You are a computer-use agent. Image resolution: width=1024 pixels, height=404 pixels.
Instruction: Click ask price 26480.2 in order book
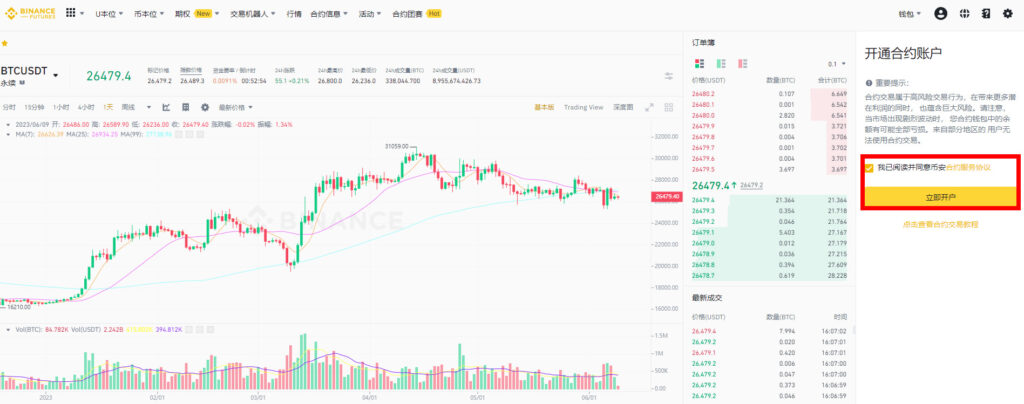(703, 94)
